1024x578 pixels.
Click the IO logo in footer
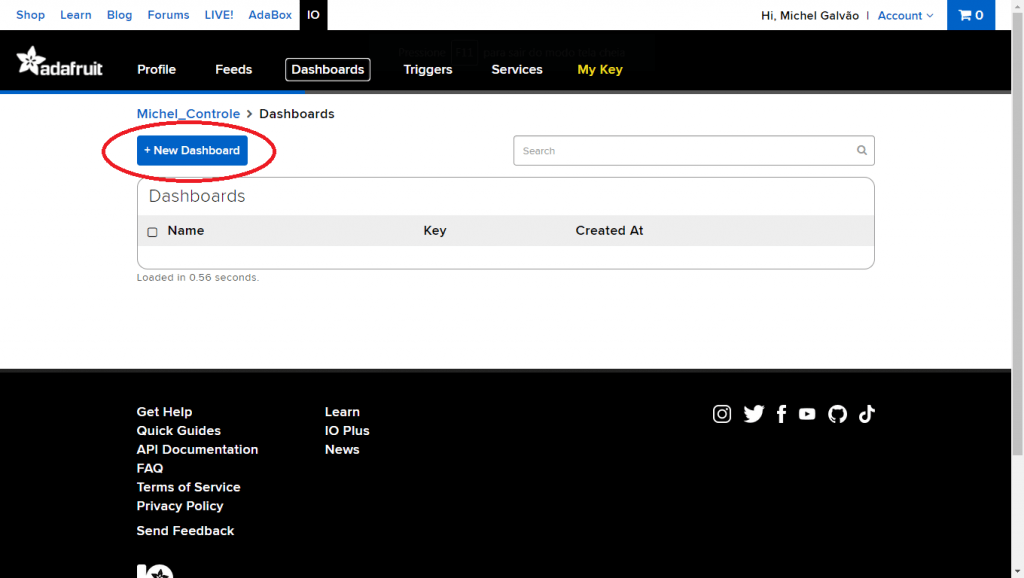[x=155, y=571]
